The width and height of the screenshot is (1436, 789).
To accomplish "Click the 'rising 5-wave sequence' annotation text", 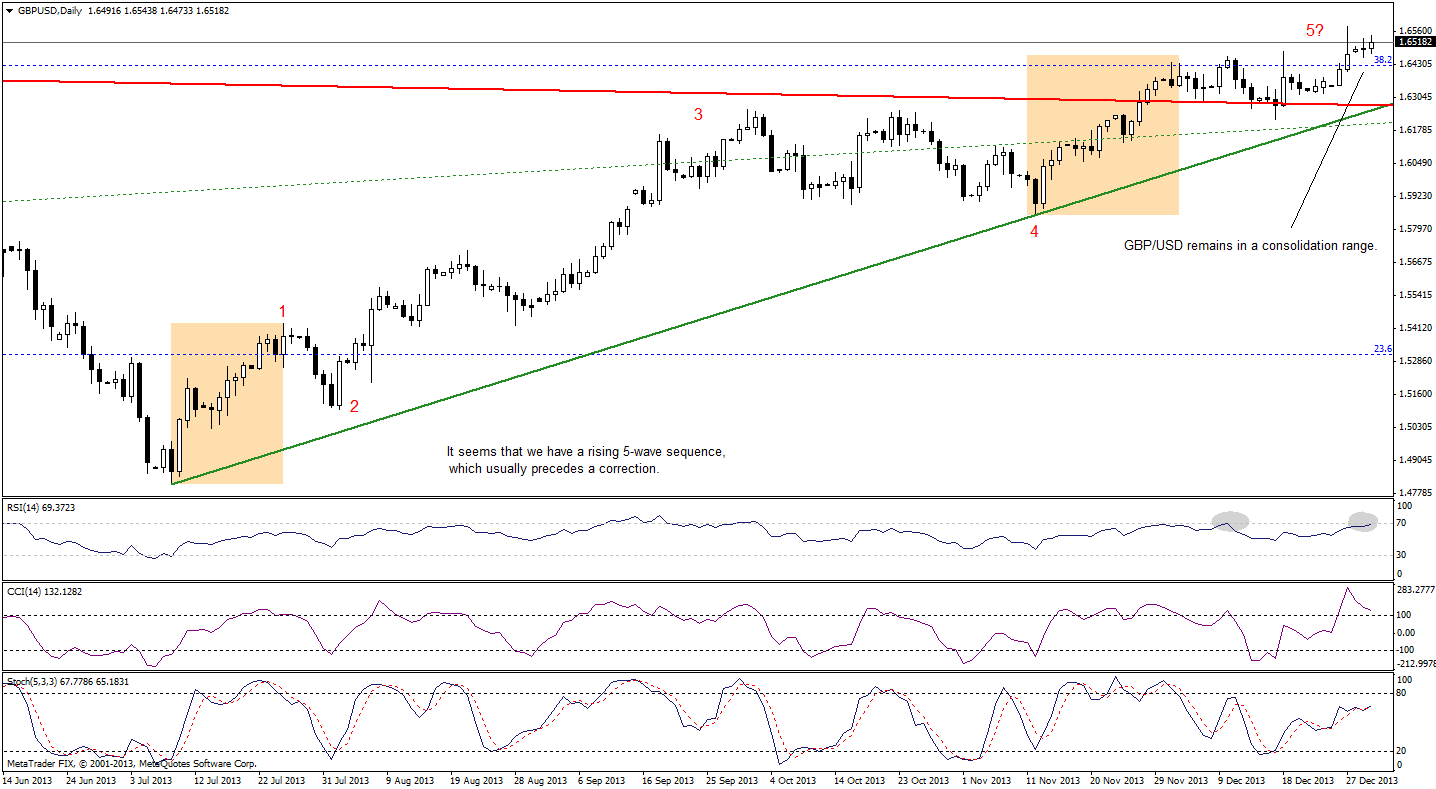I will point(586,452).
